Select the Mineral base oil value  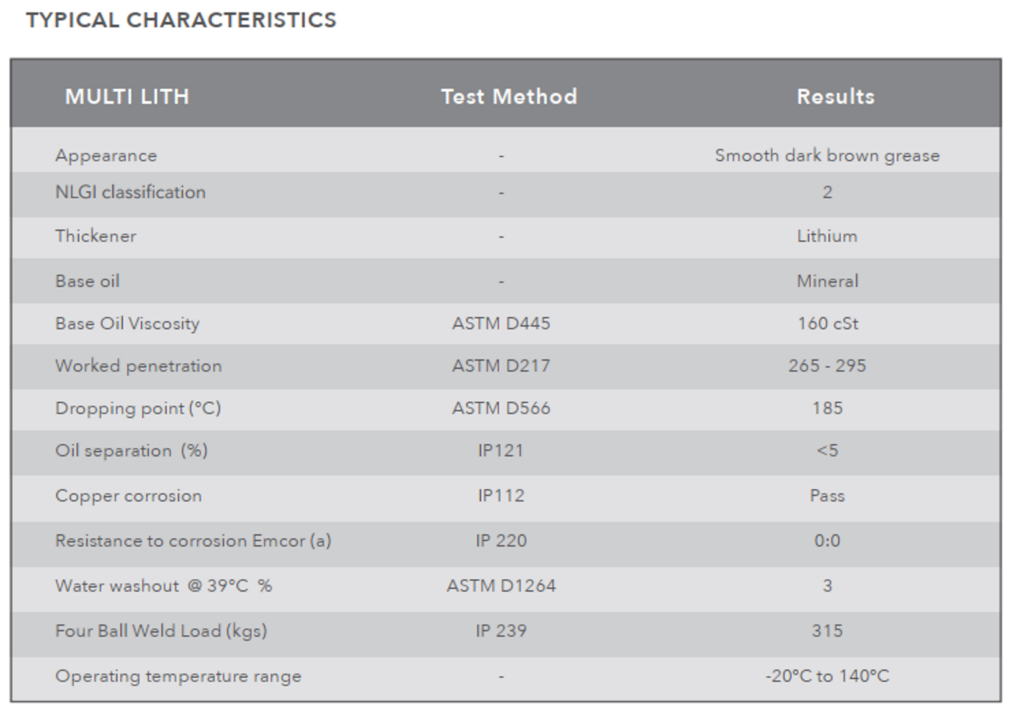827,281
